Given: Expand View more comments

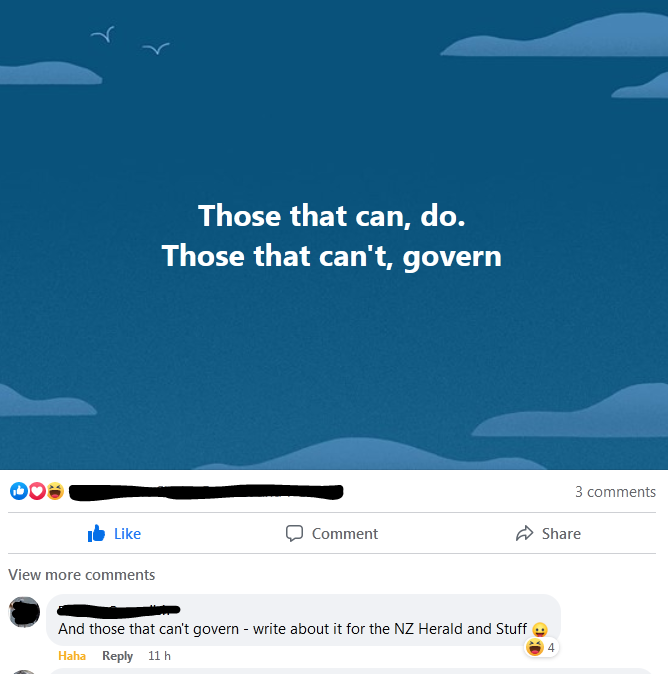Looking at the screenshot, I should pyautogui.click(x=82, y=575).
